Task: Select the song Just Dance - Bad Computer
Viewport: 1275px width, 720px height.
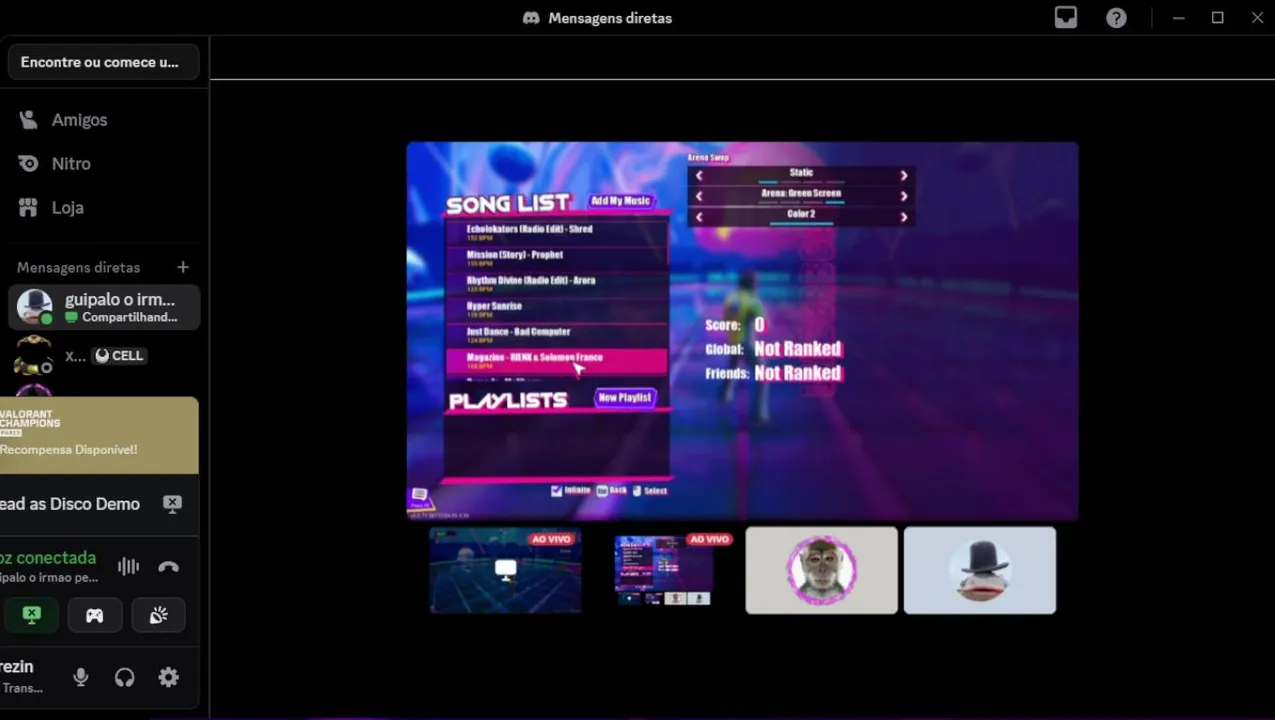Action: tap(556, 334)
